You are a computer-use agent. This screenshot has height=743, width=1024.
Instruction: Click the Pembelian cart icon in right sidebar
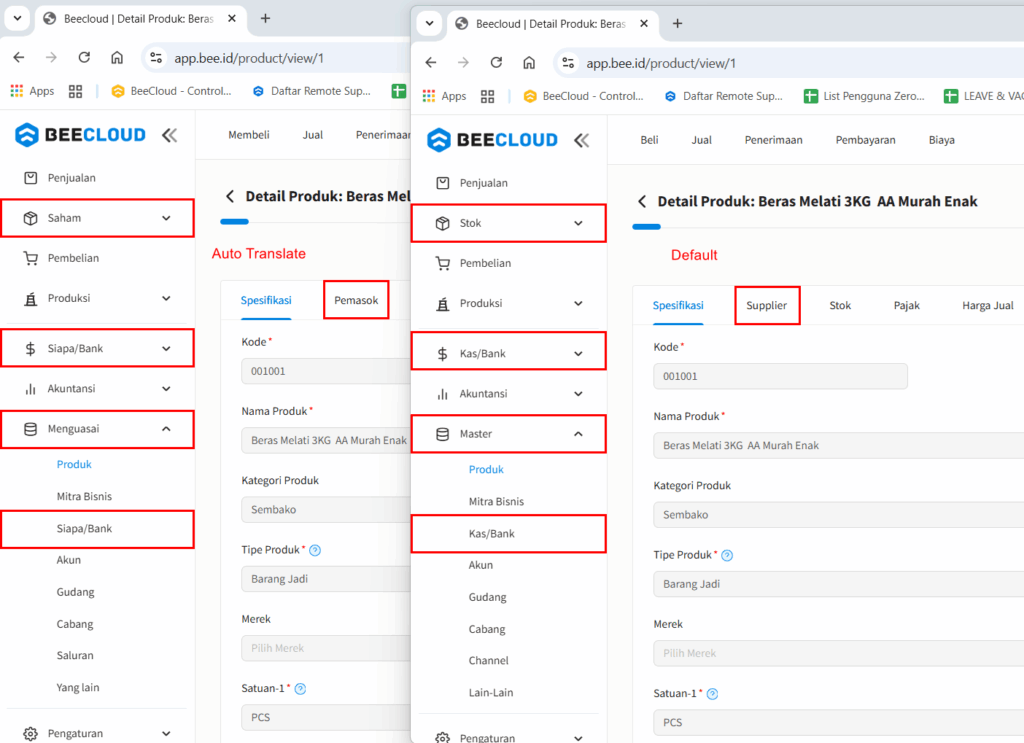443,264
